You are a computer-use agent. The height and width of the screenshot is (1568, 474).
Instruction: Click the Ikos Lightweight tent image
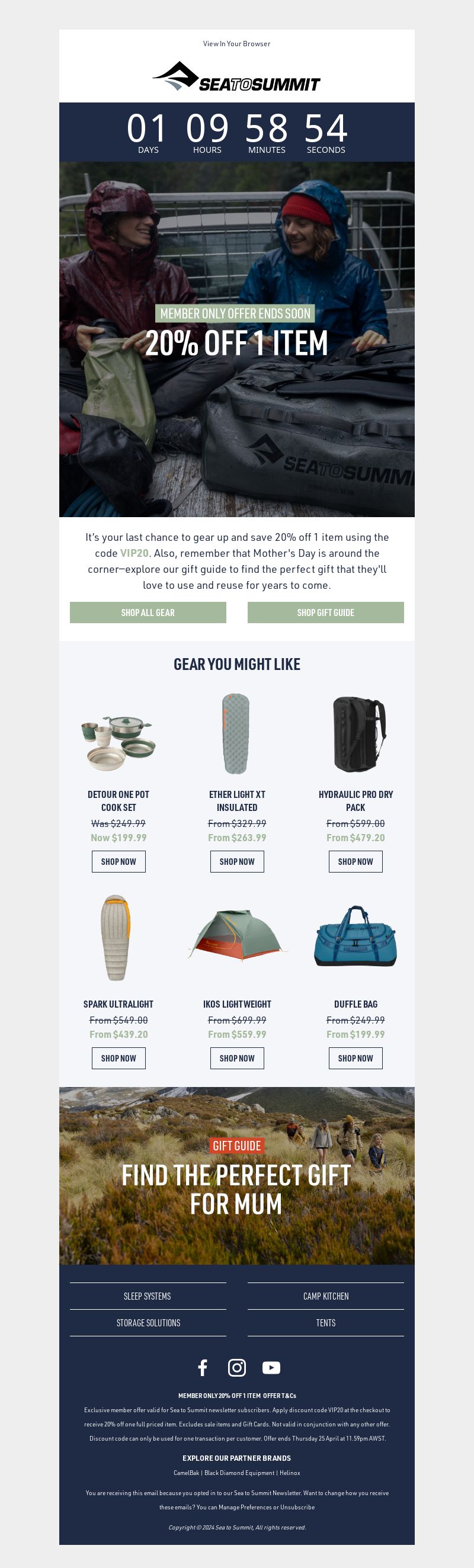(236, 934)
